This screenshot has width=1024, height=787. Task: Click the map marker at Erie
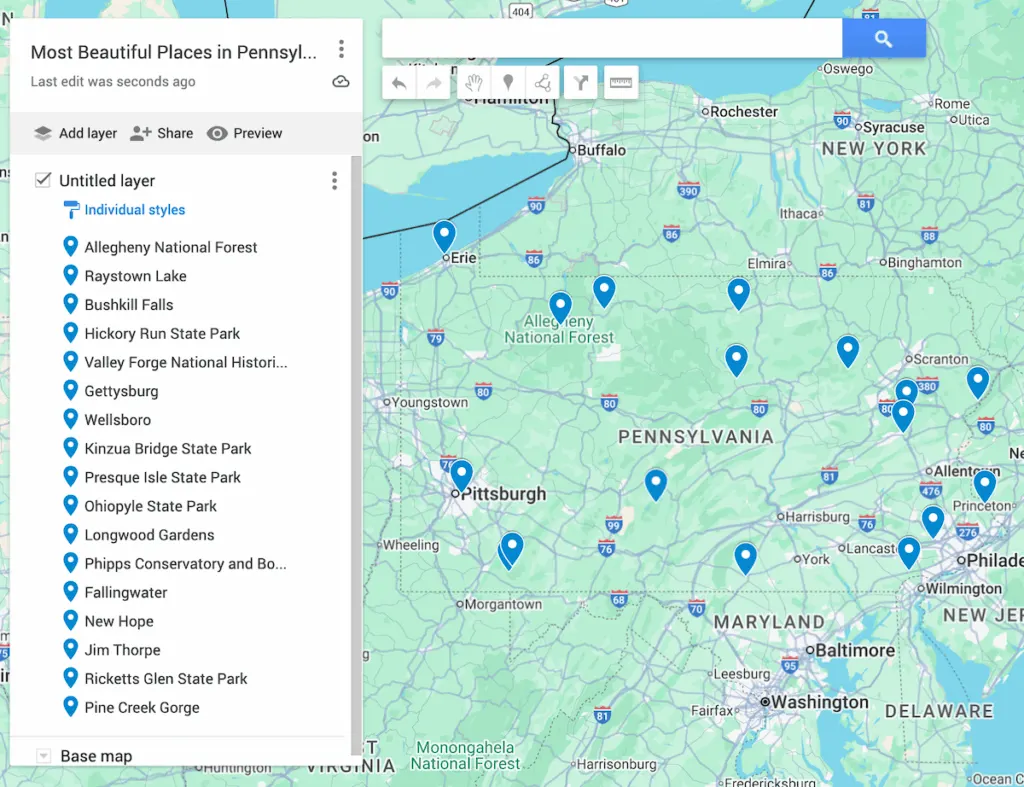(444, 236)
